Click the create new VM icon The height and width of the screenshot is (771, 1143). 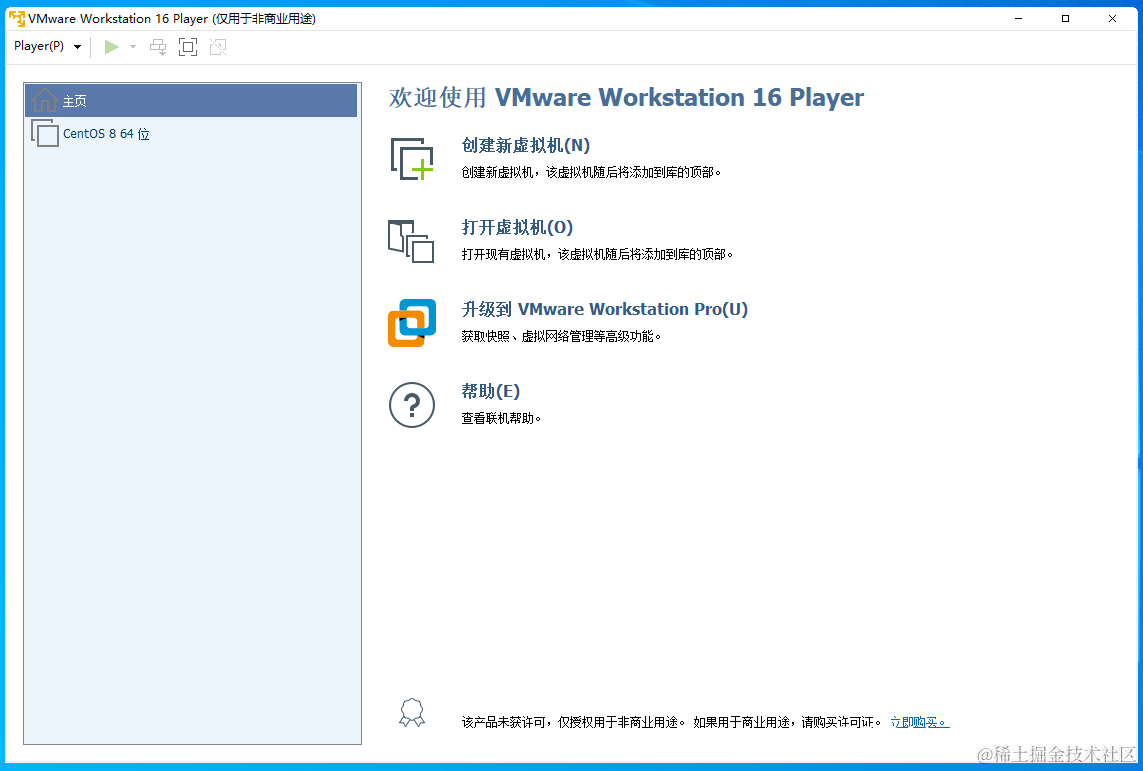tap(412, 158)
